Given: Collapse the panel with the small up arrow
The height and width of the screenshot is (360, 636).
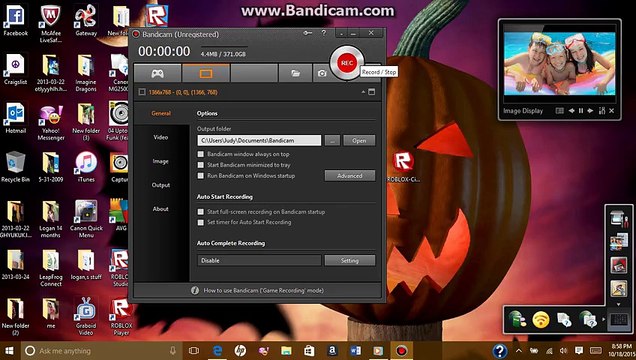Looking at the screenshot, I should tap(363, 92).
